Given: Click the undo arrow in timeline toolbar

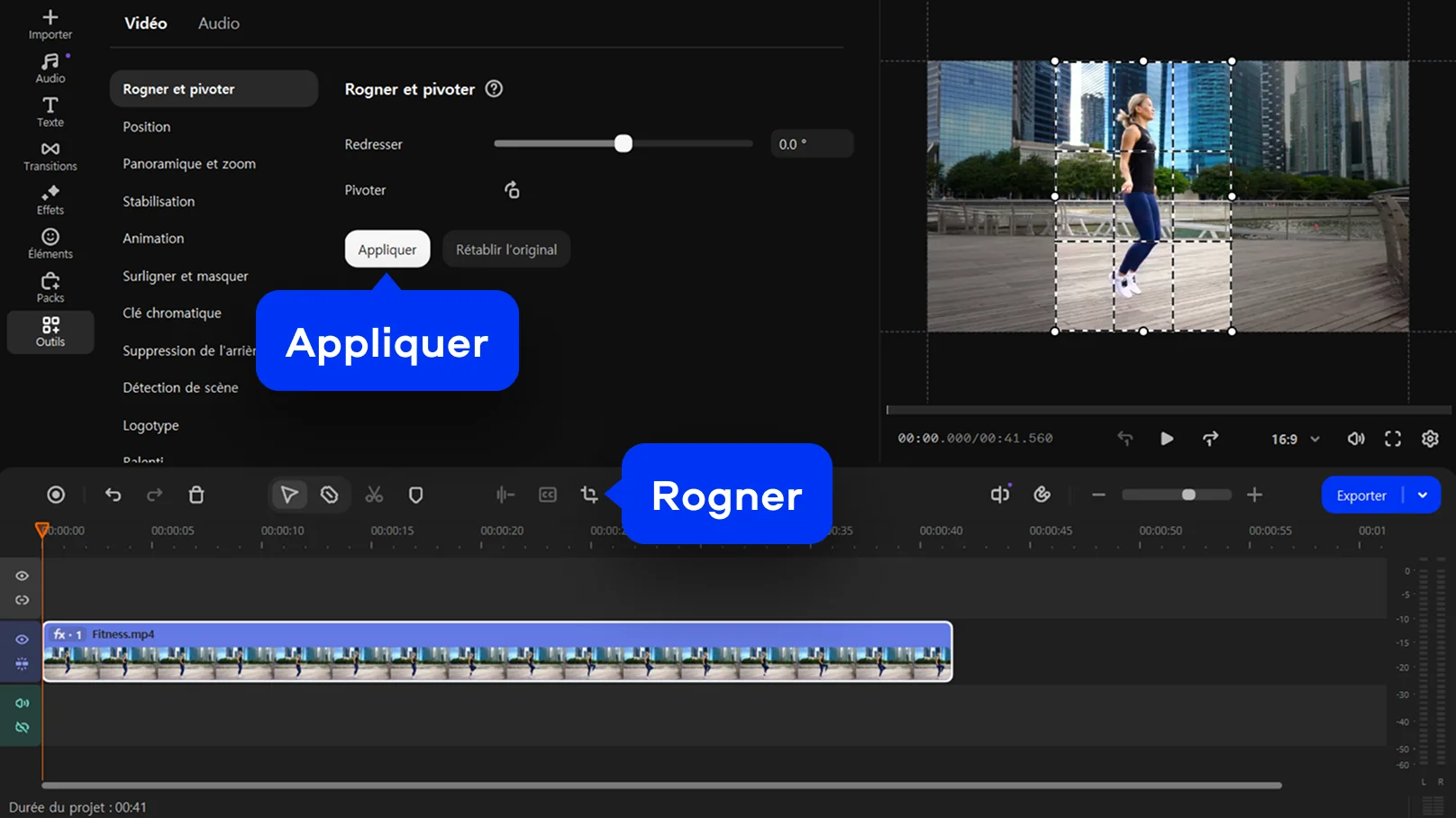Looking at the screenshot, I should (x=113, y=495).
